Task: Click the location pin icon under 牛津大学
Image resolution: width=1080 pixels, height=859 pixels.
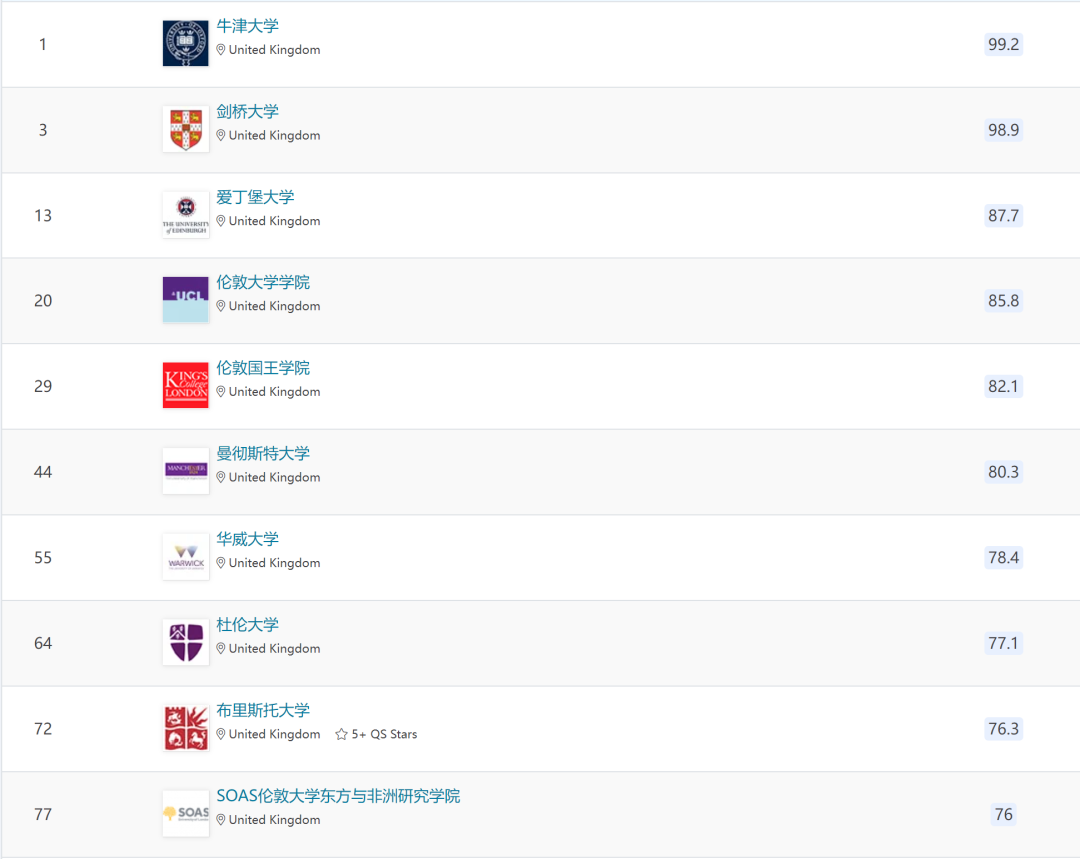Action: pos(220,50)
